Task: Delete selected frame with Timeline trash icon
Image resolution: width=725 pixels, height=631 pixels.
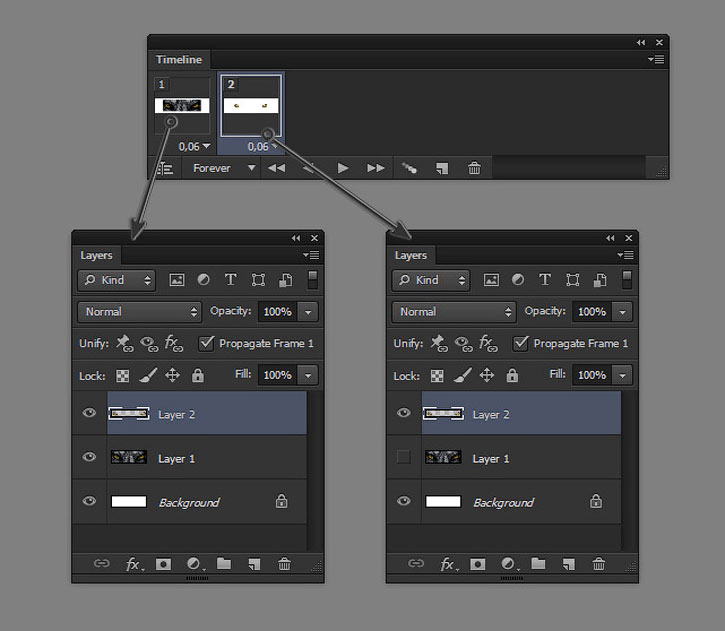Action: click(x=474, y=168)
